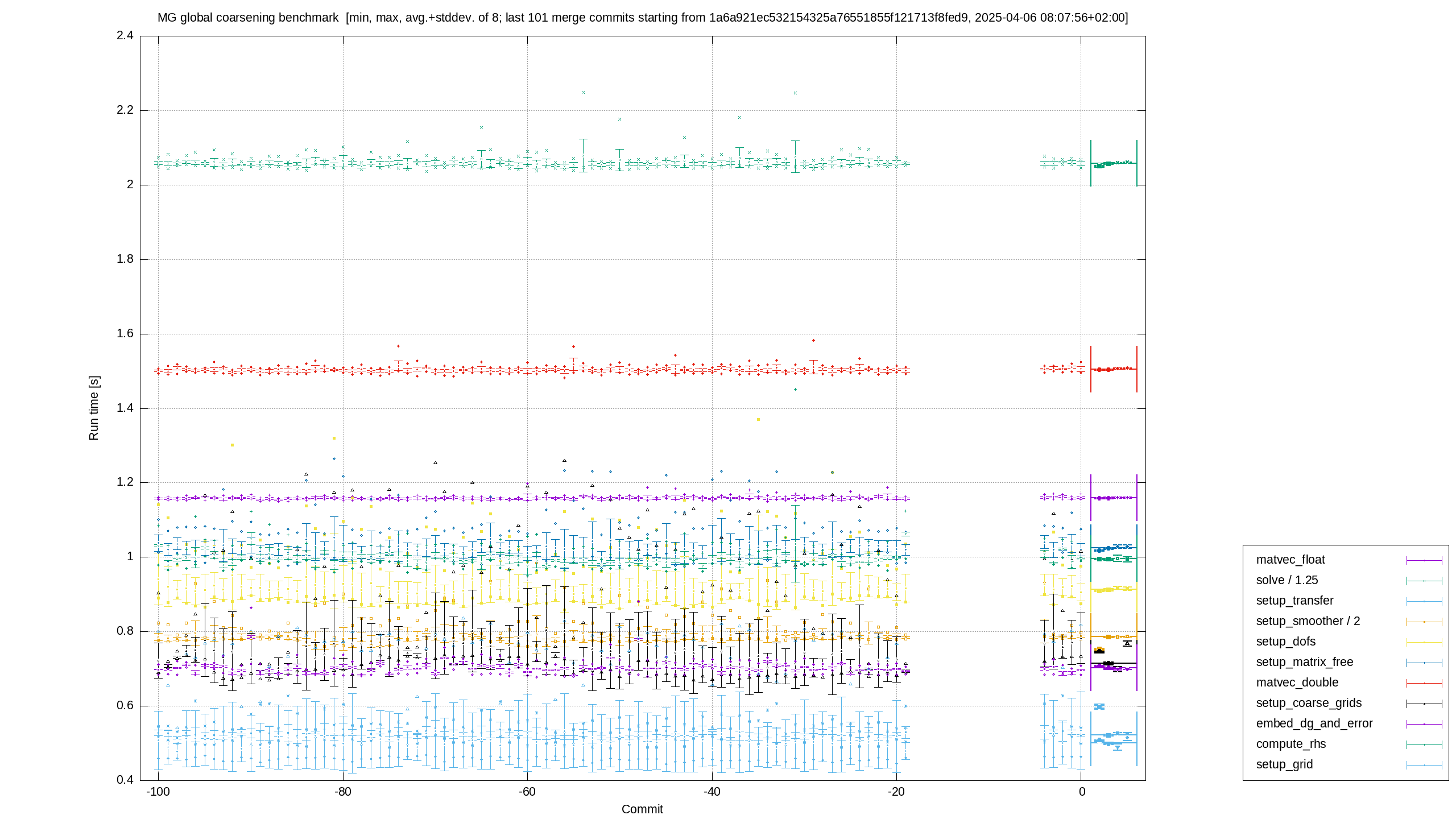Click the -60 tick on the commit axis
The height and width of the screenshot is (819, 1456).
[527, 792]
